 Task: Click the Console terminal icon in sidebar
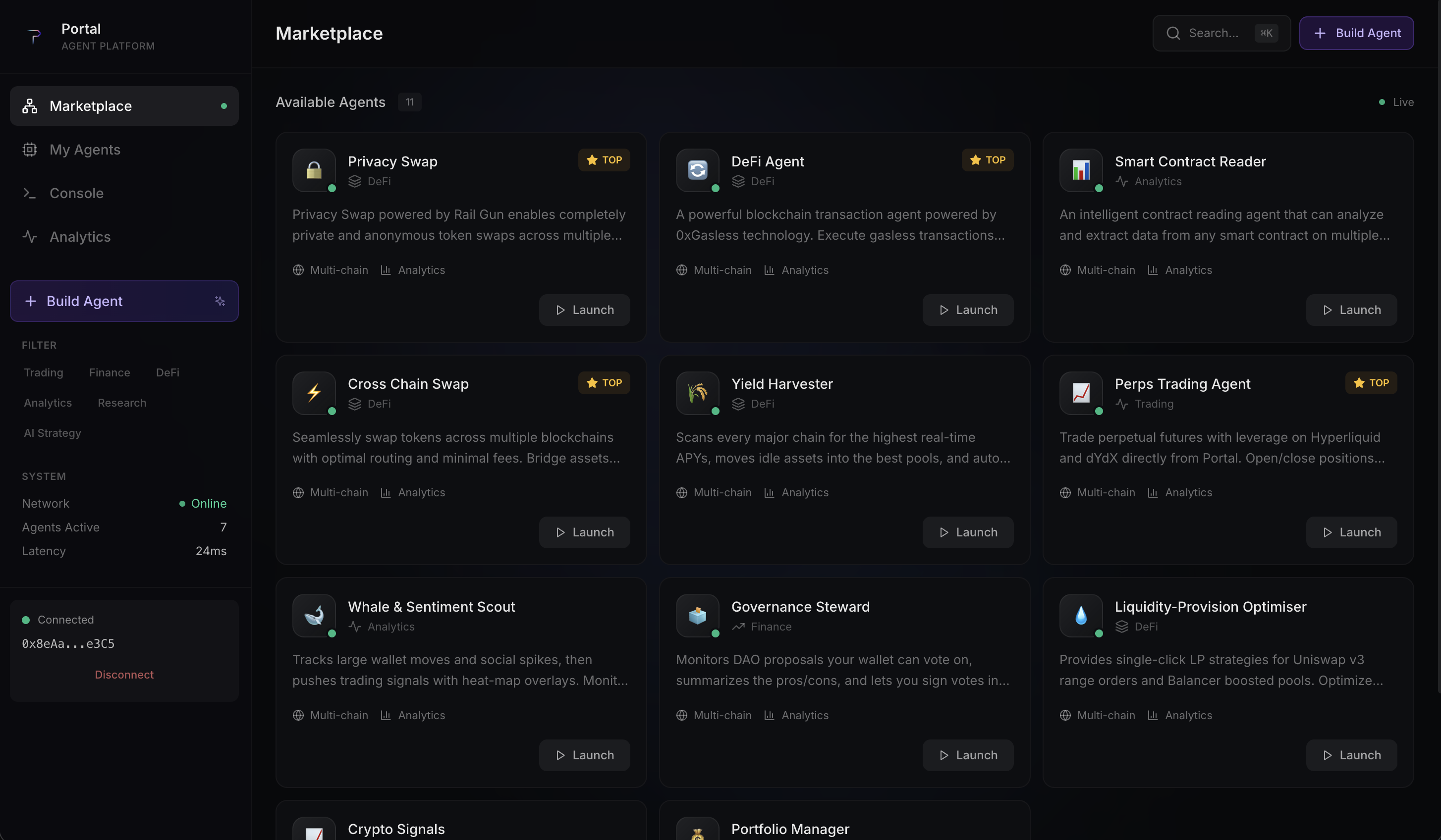[29, 193]
